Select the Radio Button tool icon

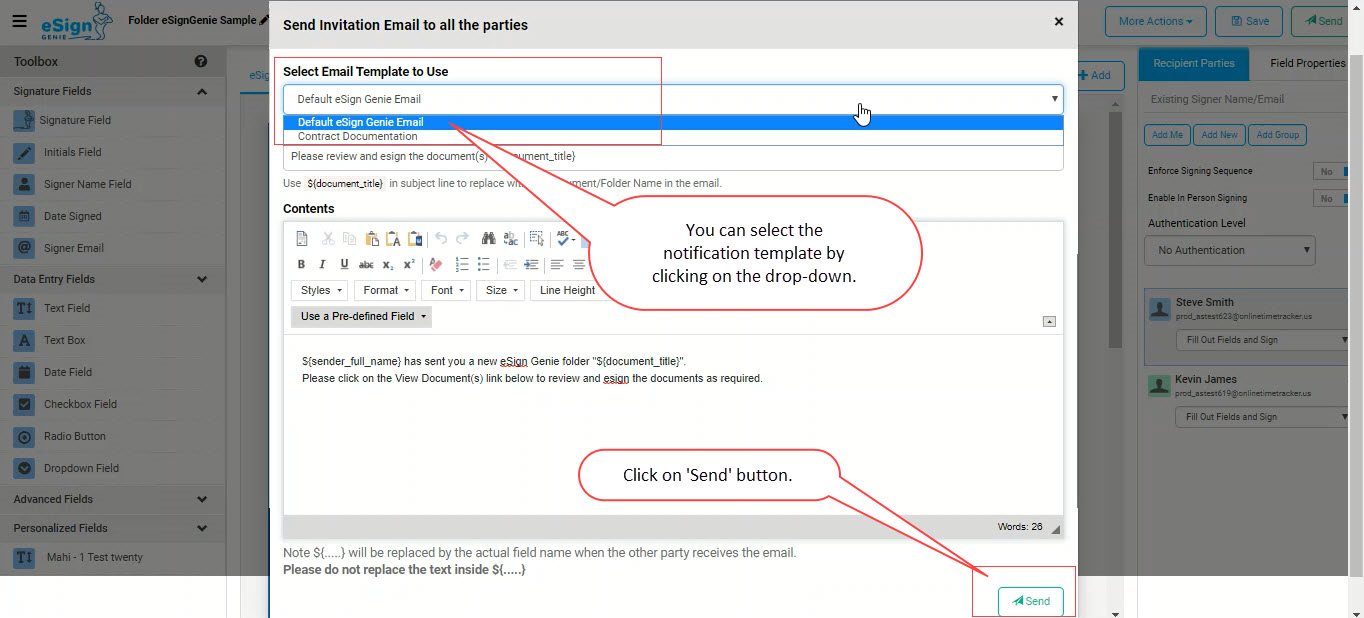24,436
